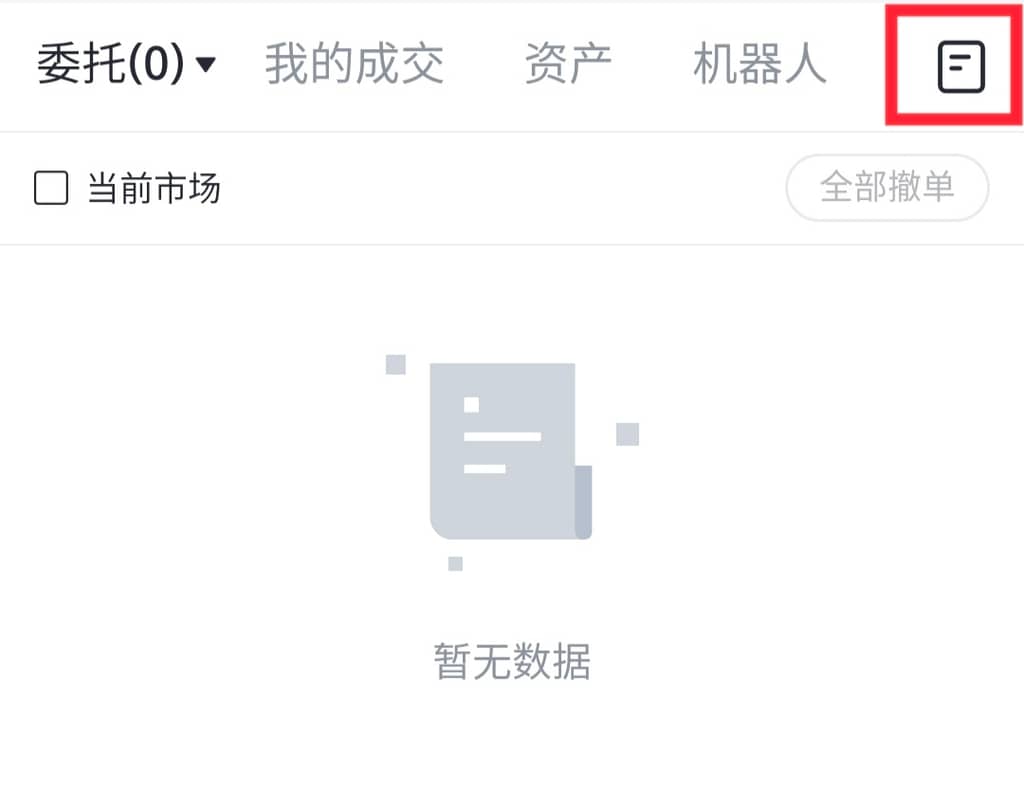Tap the 全部撤单 cancel-all button
The image size is (1024, 789).
(887, 187)
